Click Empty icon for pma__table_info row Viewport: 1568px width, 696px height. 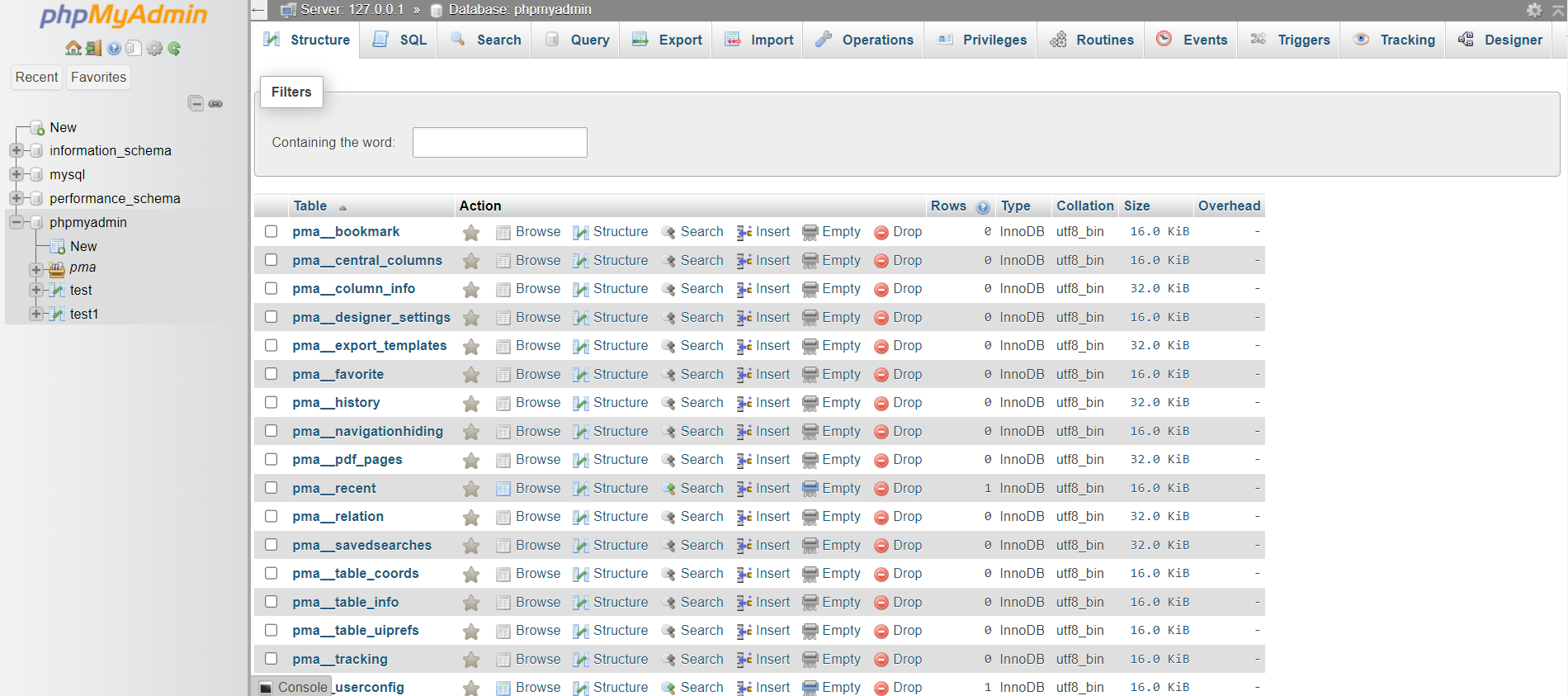tap(810, 603)
